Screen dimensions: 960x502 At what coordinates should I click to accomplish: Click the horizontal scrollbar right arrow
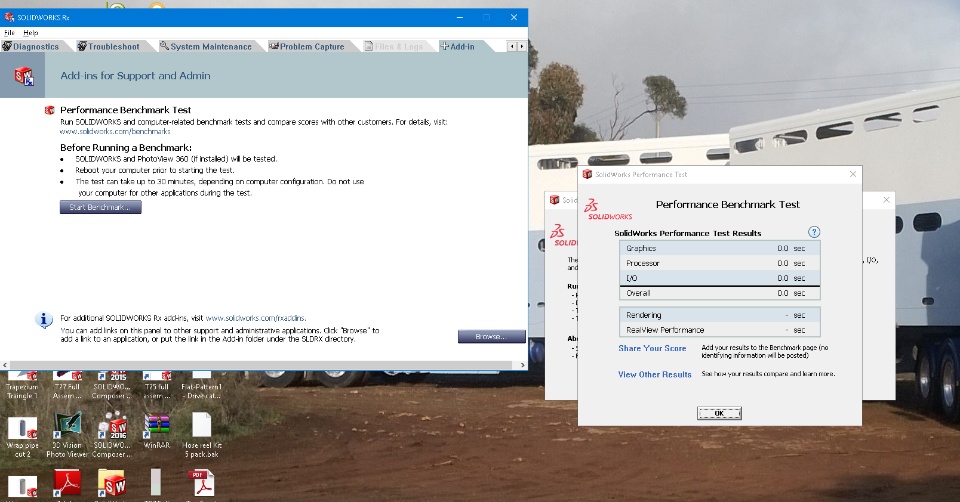523,365
